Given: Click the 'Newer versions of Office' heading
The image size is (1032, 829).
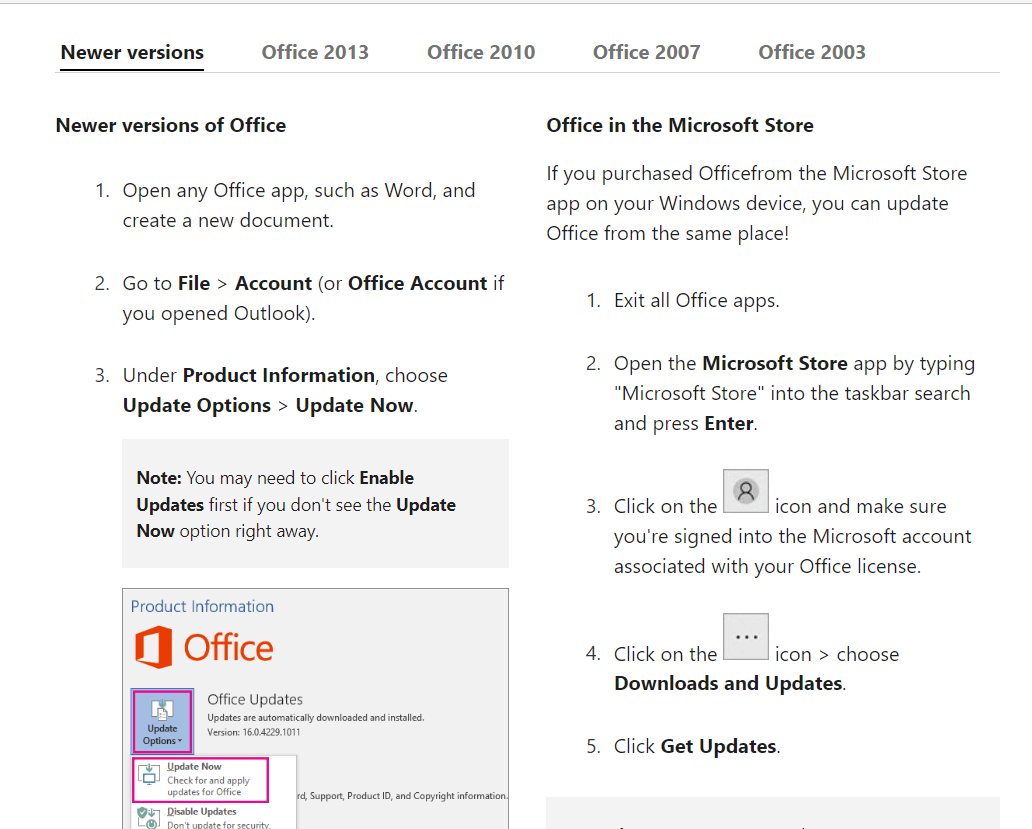Looking at the screenshot, I should 171,125.
